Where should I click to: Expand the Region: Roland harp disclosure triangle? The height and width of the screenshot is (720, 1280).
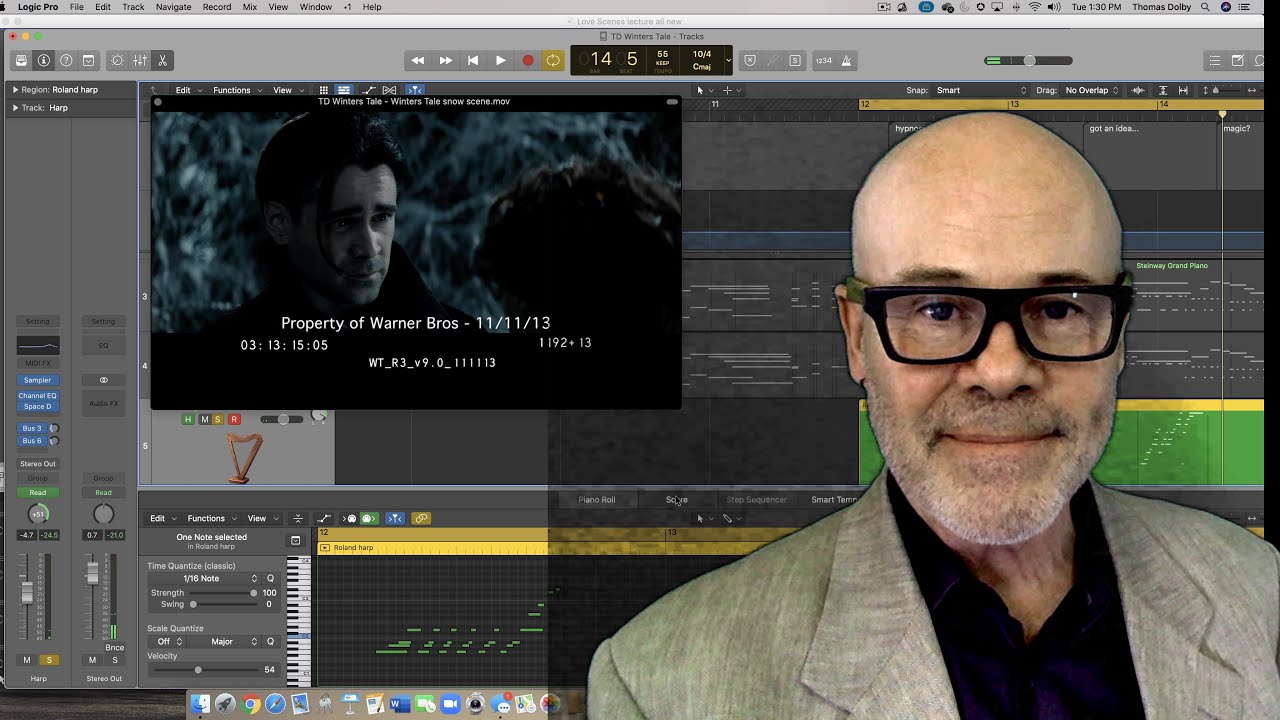[15, 90]
